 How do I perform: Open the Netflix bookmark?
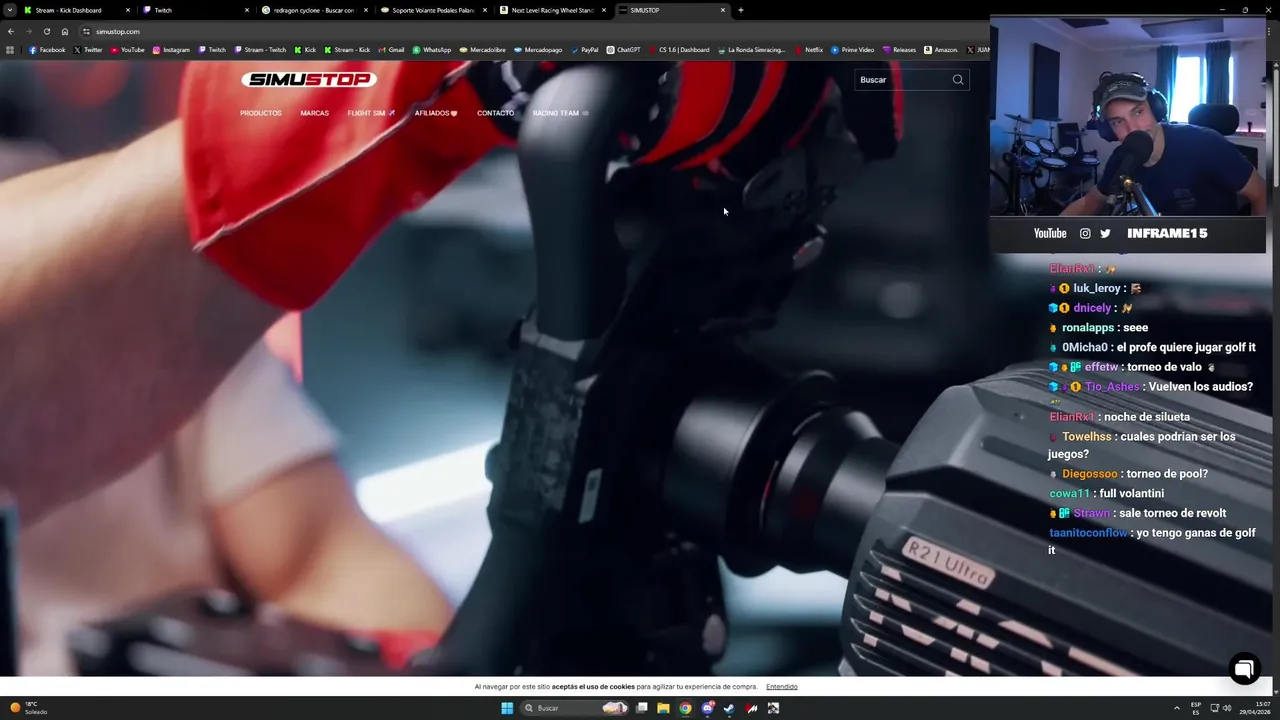808,49
